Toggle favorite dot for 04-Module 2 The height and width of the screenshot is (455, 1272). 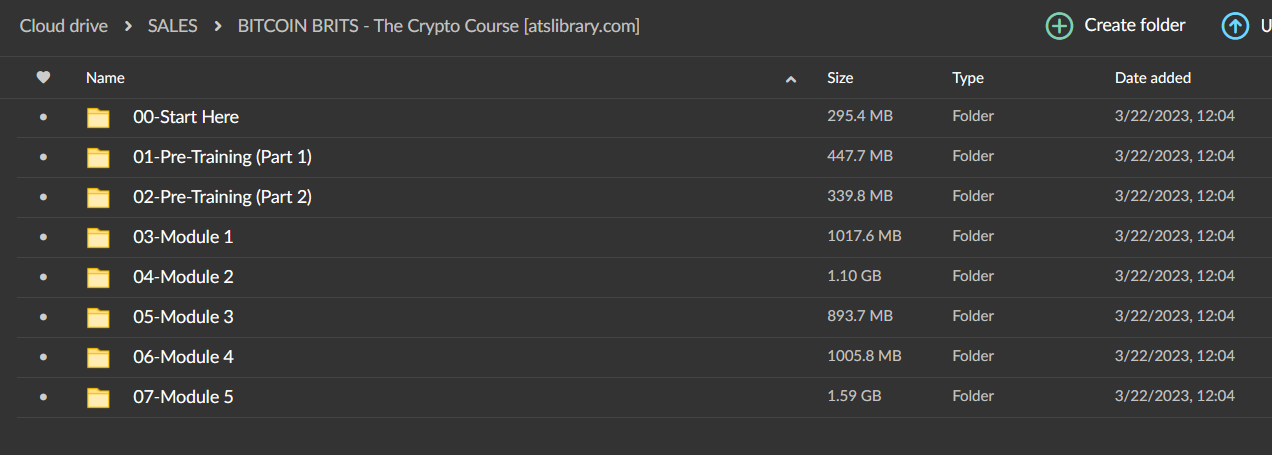(43, 277)
